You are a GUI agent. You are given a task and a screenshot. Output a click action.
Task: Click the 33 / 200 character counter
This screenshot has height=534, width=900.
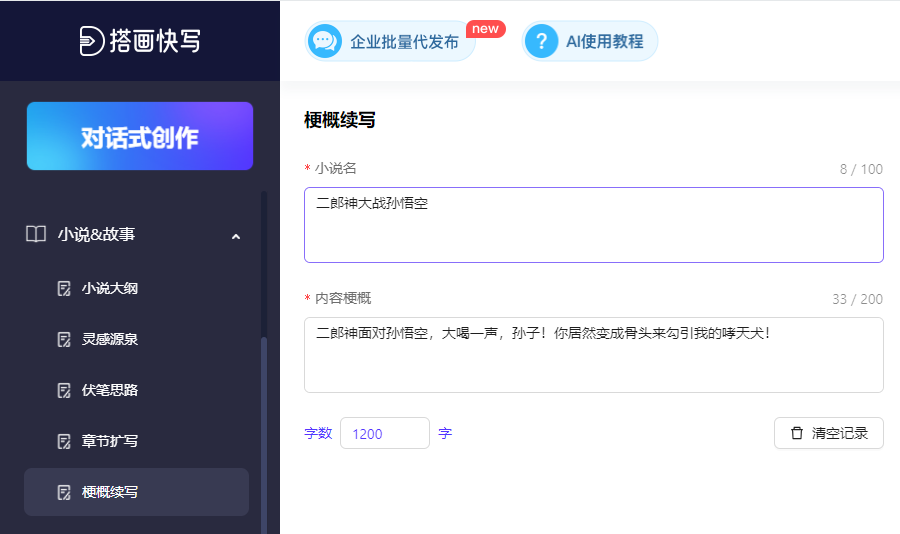[858, 299]
